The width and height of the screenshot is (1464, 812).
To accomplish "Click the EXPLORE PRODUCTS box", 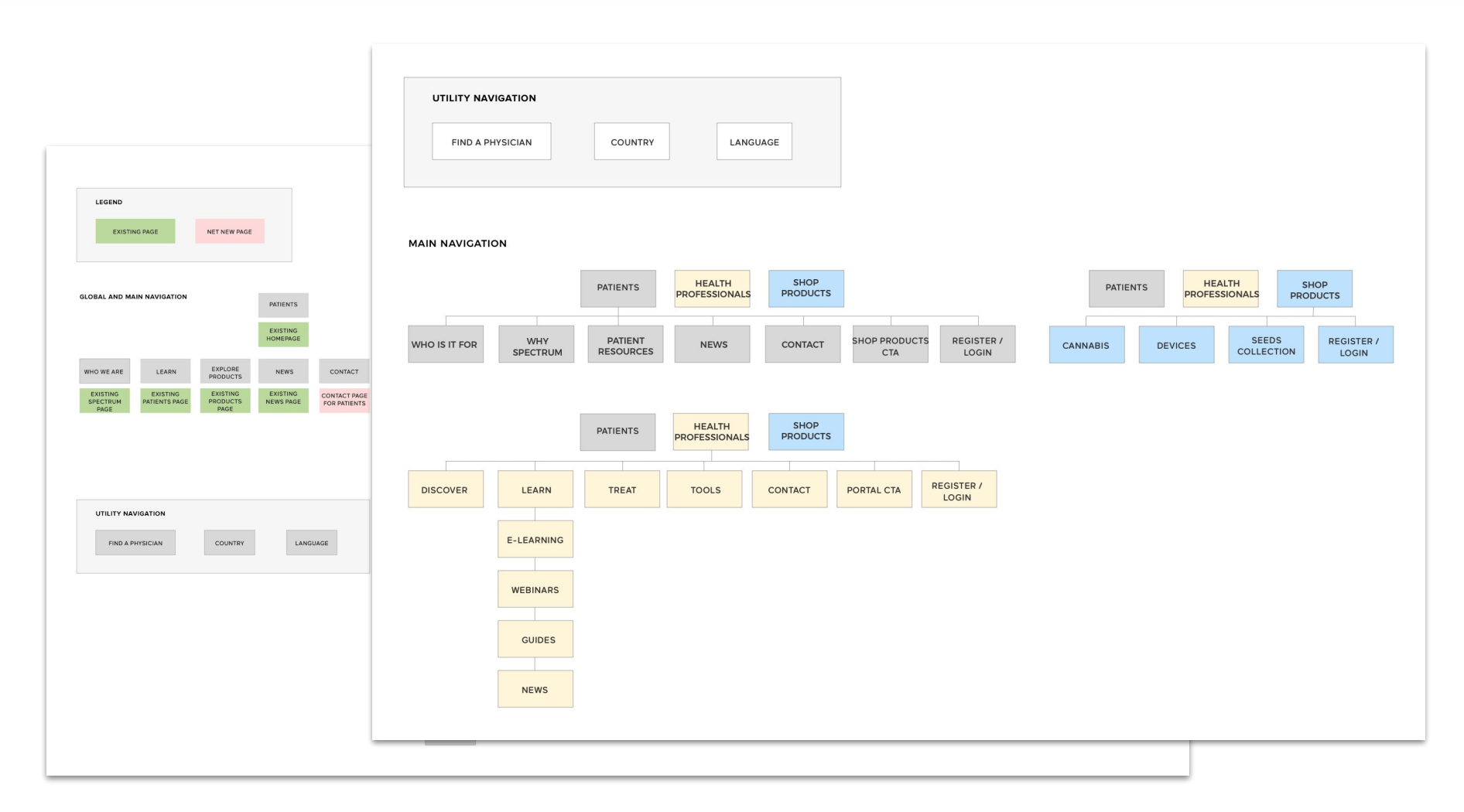I will pyautogui.click(x=225, y=371).
